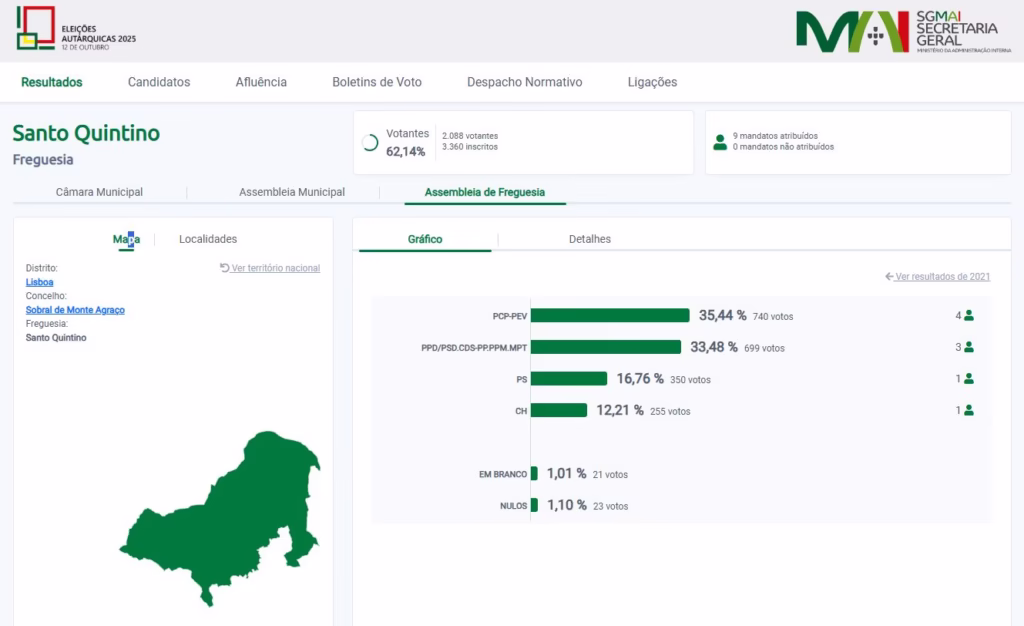Open Boletins de Voto section
The image size is (1024, 626).
[x=377, y=82]
